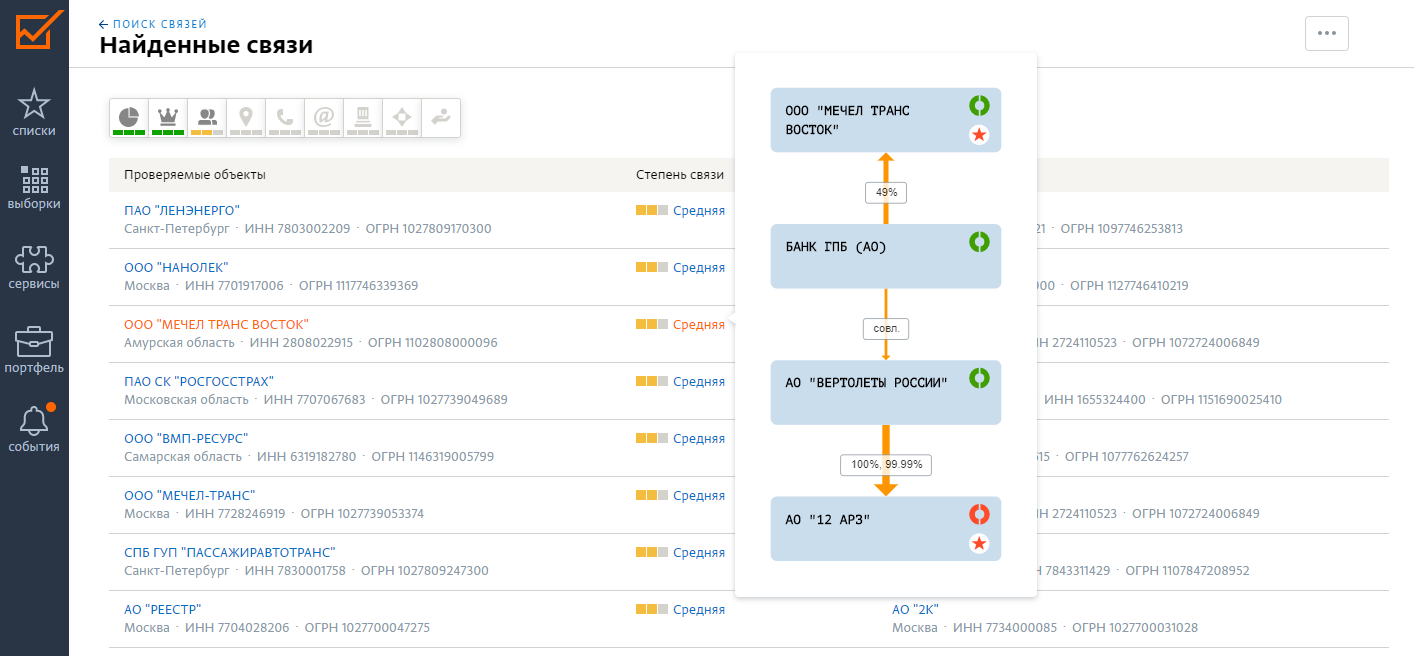1414x656 pixels.
Task: Open the Сервисы puzzle section
Action: click(x=34, y=268)
